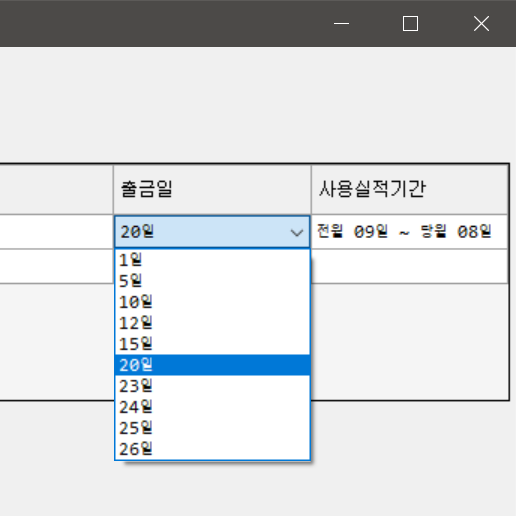Image resolution: width=516 pixels, height=516 pixels.
Task: Select 1일 from the dropdown list
Action: tap(212, 260)
